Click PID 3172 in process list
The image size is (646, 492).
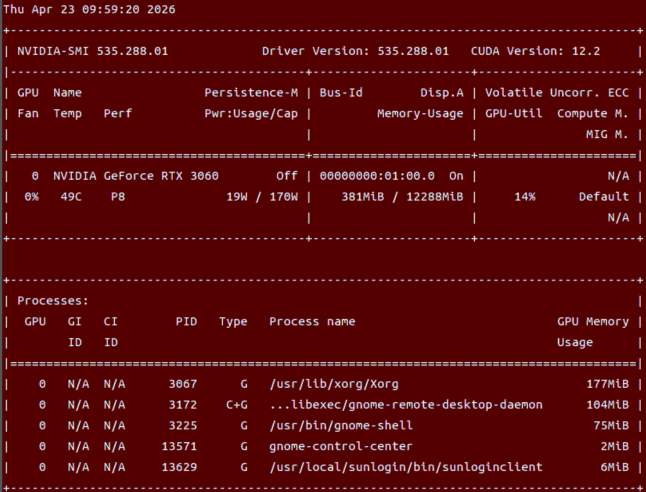point(183,405)
